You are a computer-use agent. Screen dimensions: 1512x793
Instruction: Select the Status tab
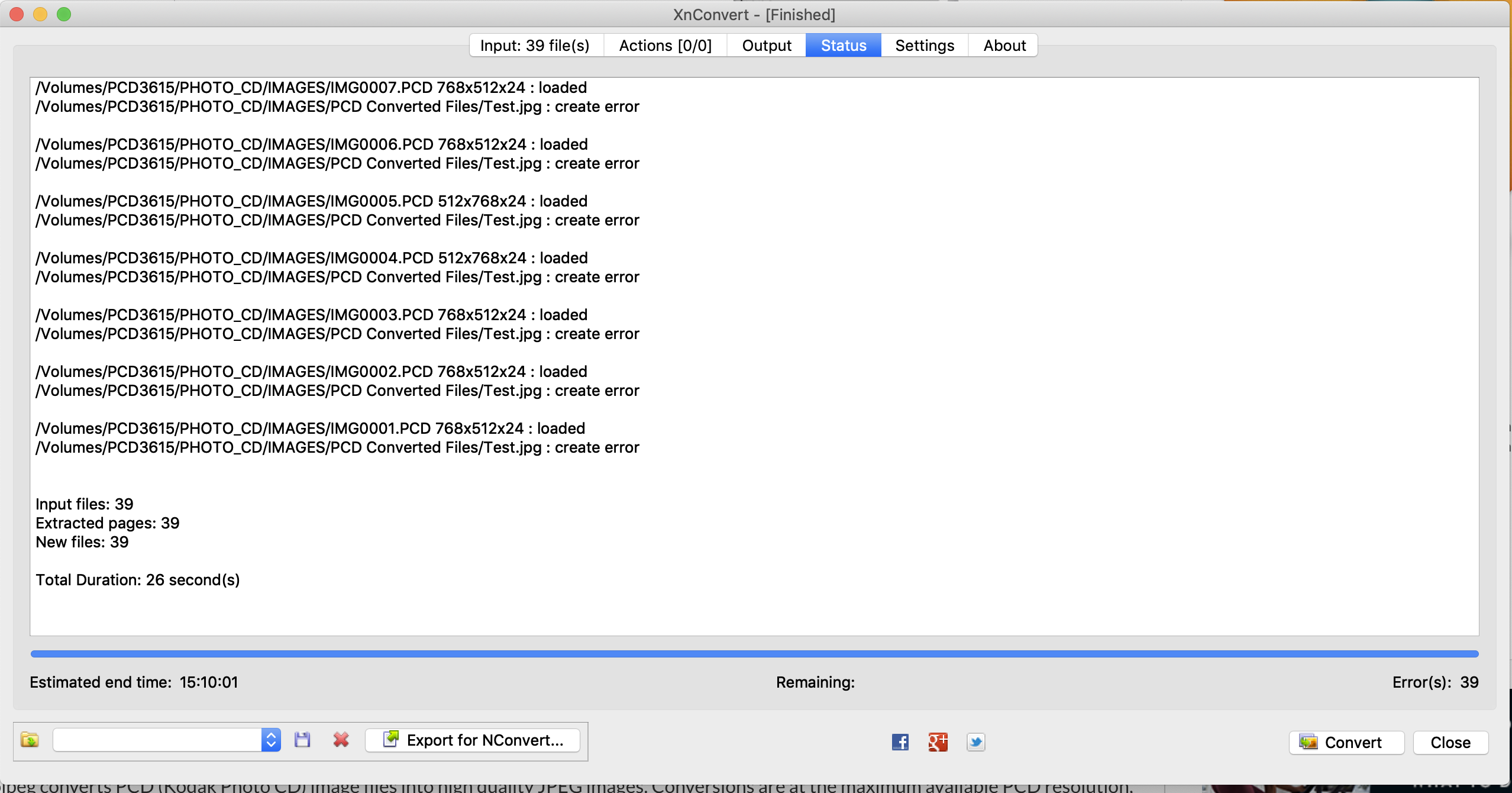843,46
